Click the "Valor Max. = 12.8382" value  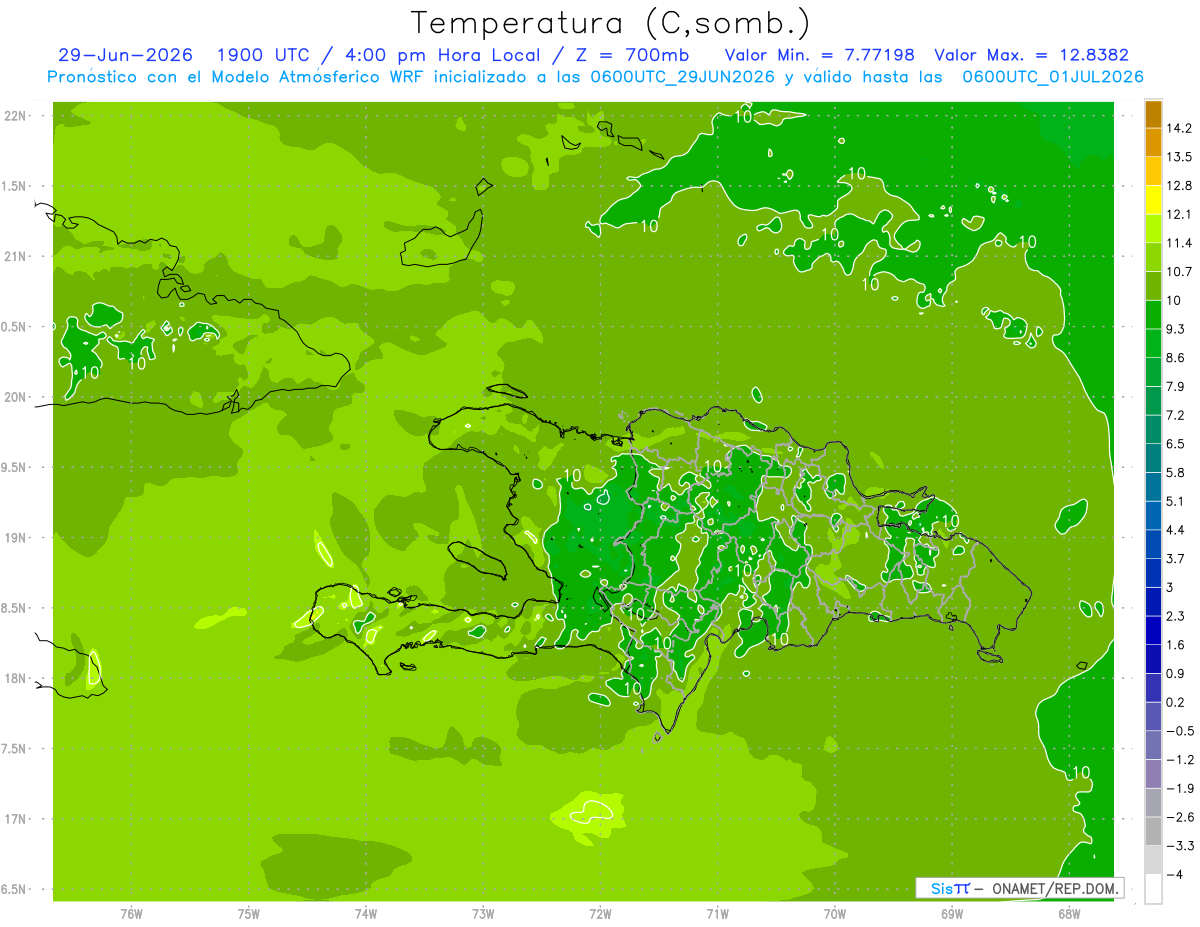click(x=1031, y=55)
